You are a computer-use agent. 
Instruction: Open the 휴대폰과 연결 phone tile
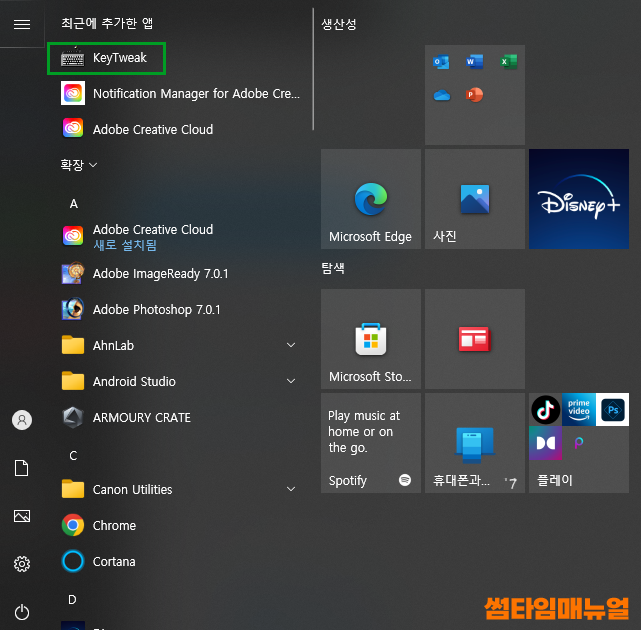click(x=475, y=443)
